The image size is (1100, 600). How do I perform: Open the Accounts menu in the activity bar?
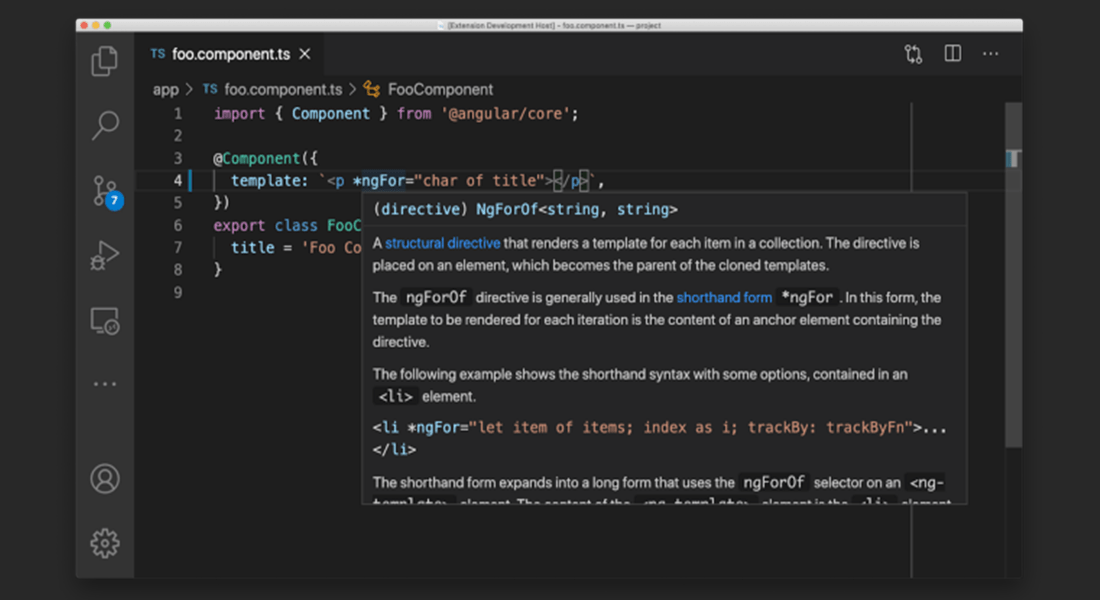point(104,478)
